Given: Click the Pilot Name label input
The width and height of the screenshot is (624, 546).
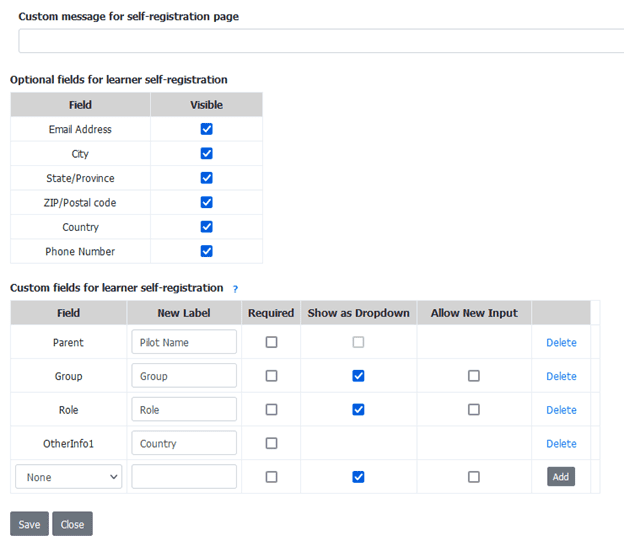Looking at the screenshot, I should (184, 342).
